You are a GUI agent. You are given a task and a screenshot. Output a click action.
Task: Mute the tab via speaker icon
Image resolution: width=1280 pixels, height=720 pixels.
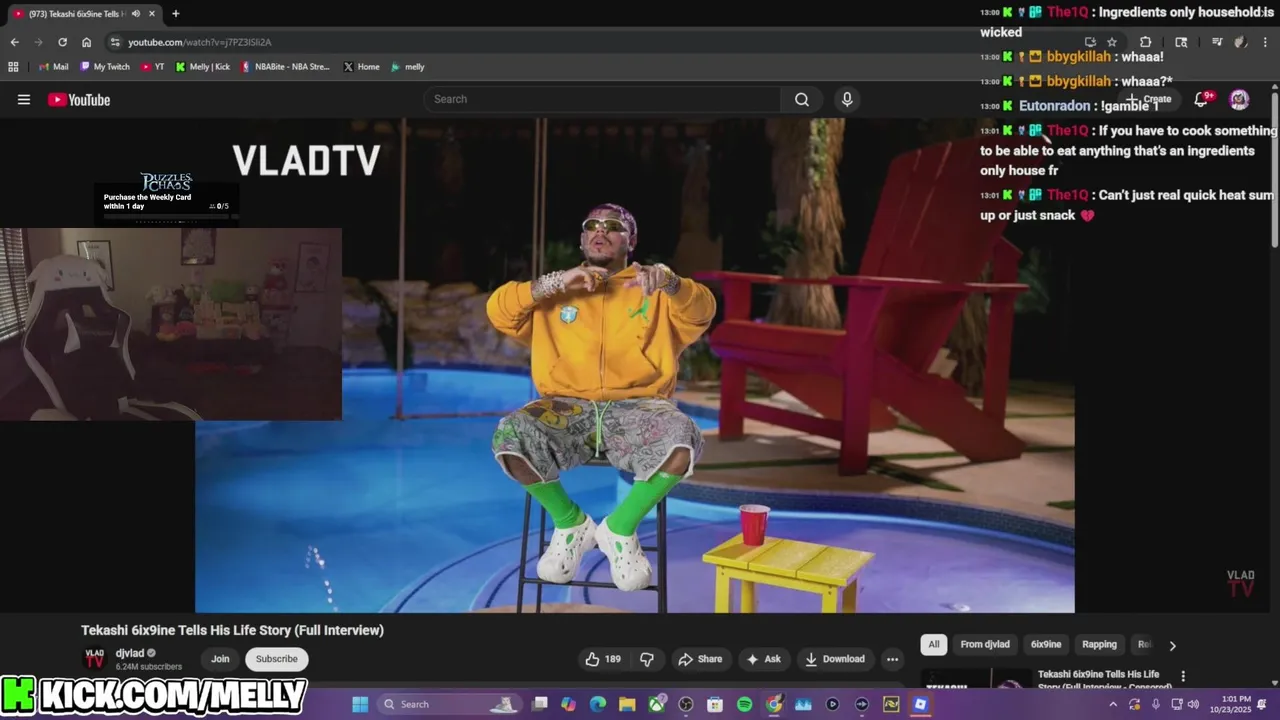click(x=136, y=14)
